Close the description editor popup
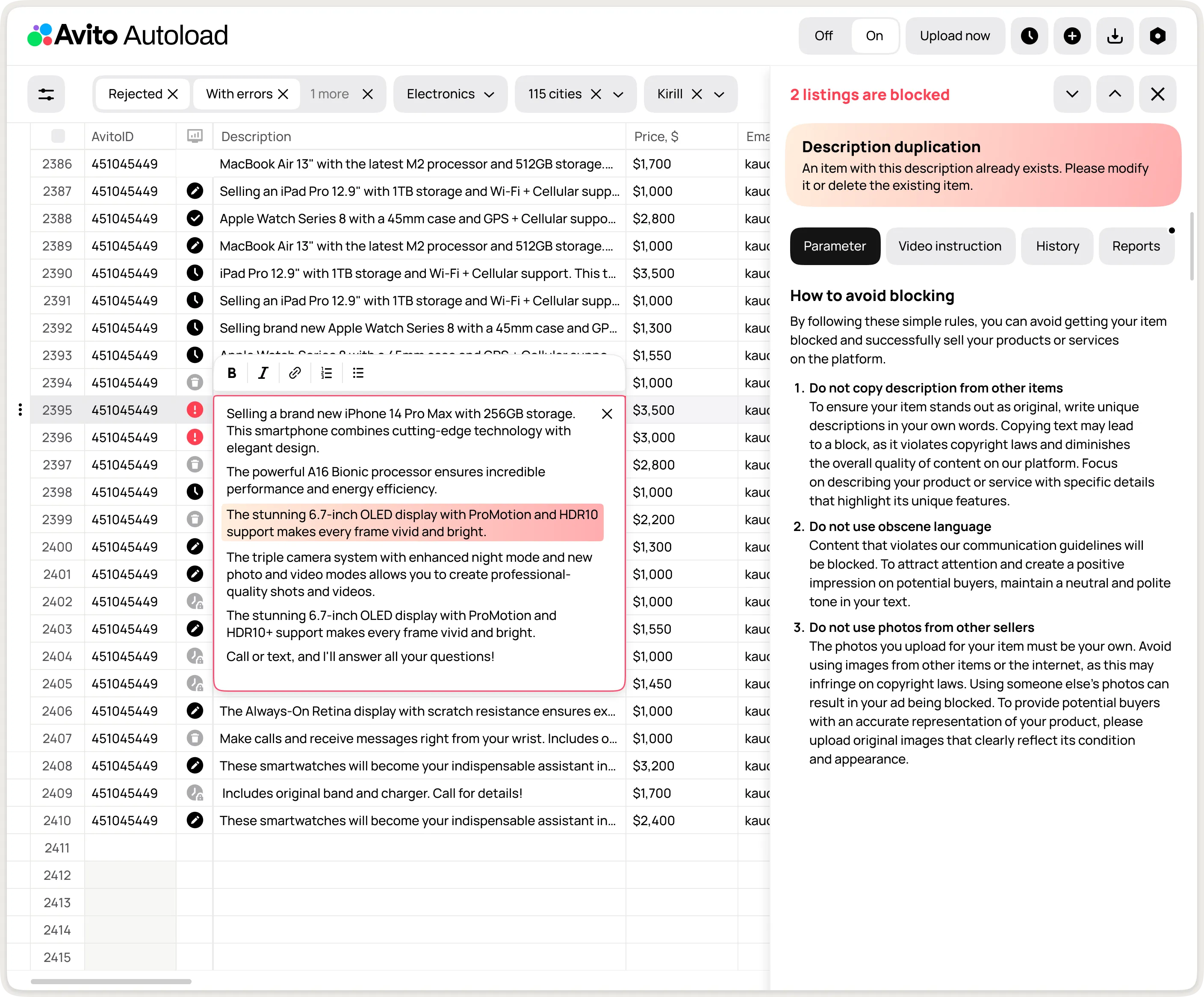The height and width of the screenshot is (997, 1204). [x=607, y=414]
